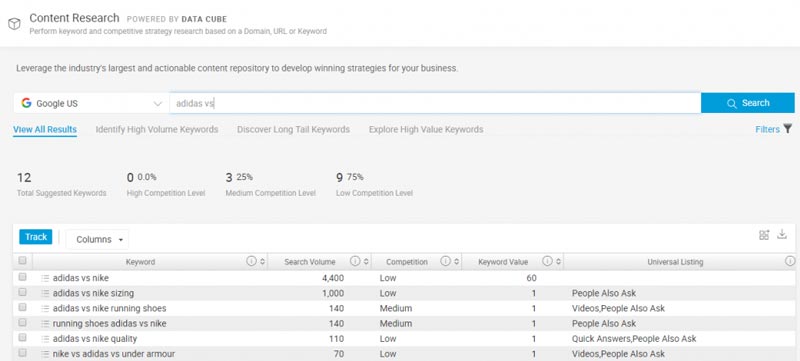Screen dimensions: 800x361
Task: Switch to View All Results tab
Action: pos(45,130)
